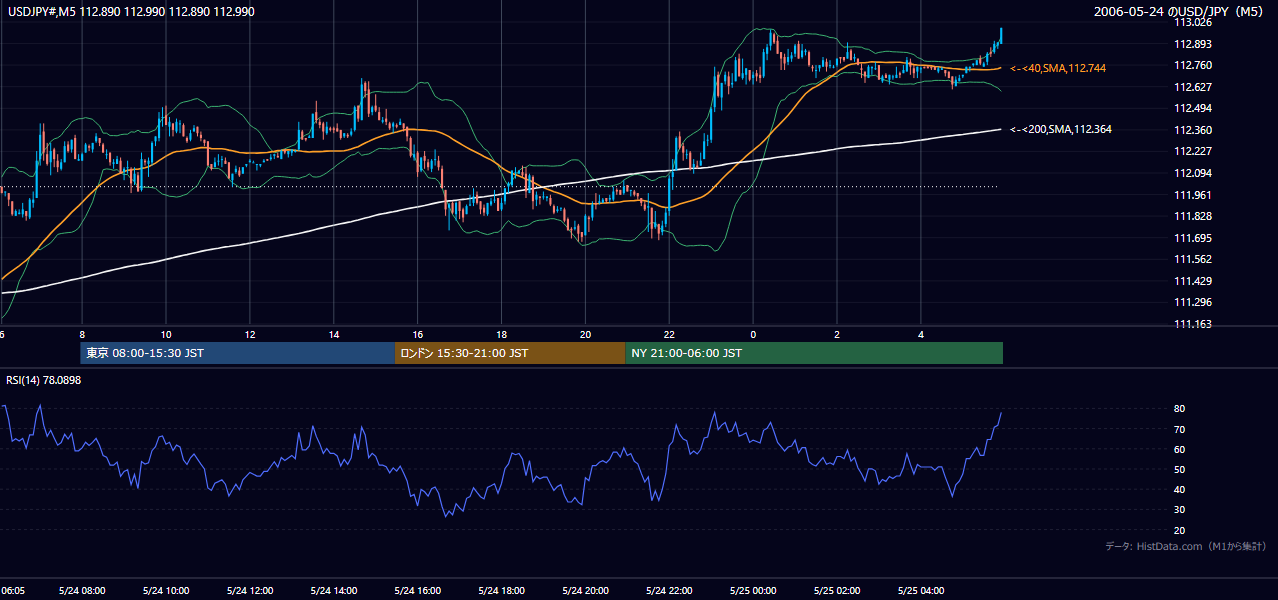The height and width of the screenshot is (600, 1278).
Task: Click the 5/24 10:00 date-time label
Action: (166, 591)
